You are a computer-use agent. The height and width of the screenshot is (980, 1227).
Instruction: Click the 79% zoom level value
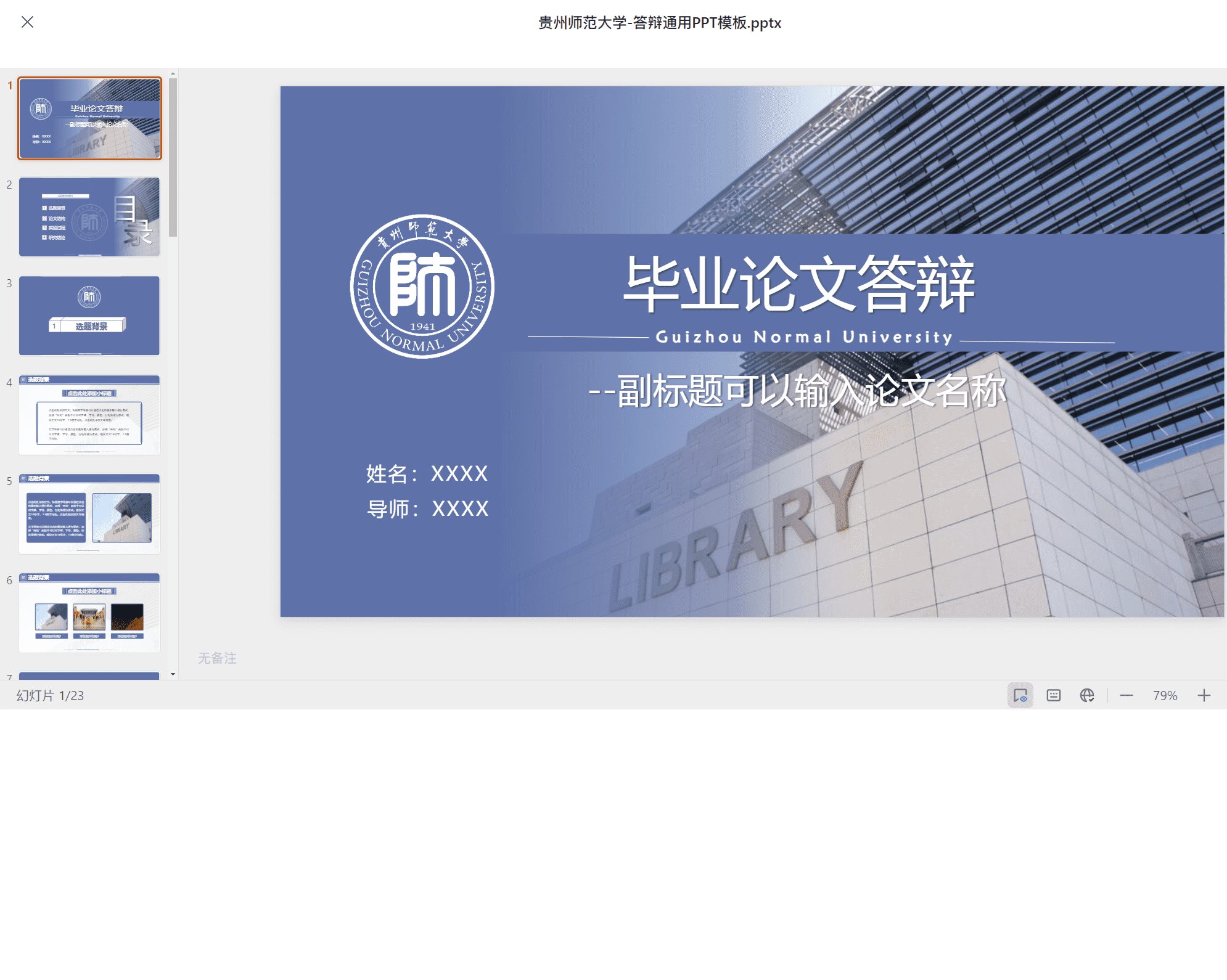tap(1165, 695)
